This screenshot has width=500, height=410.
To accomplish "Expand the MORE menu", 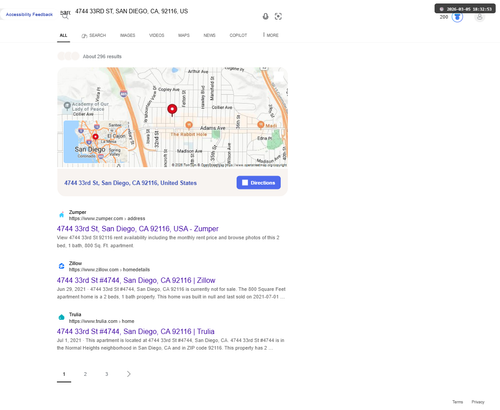I will click(x=271, y=35).
